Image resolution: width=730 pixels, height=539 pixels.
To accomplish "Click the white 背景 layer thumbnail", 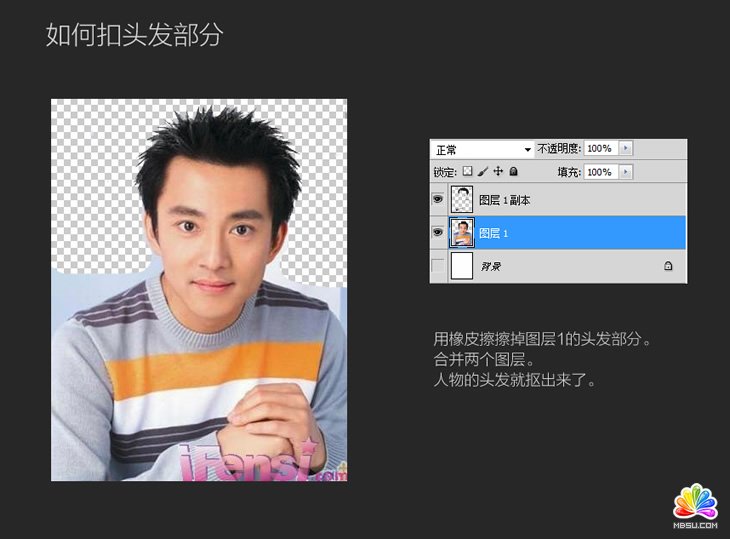I will (x=463, y=266).
